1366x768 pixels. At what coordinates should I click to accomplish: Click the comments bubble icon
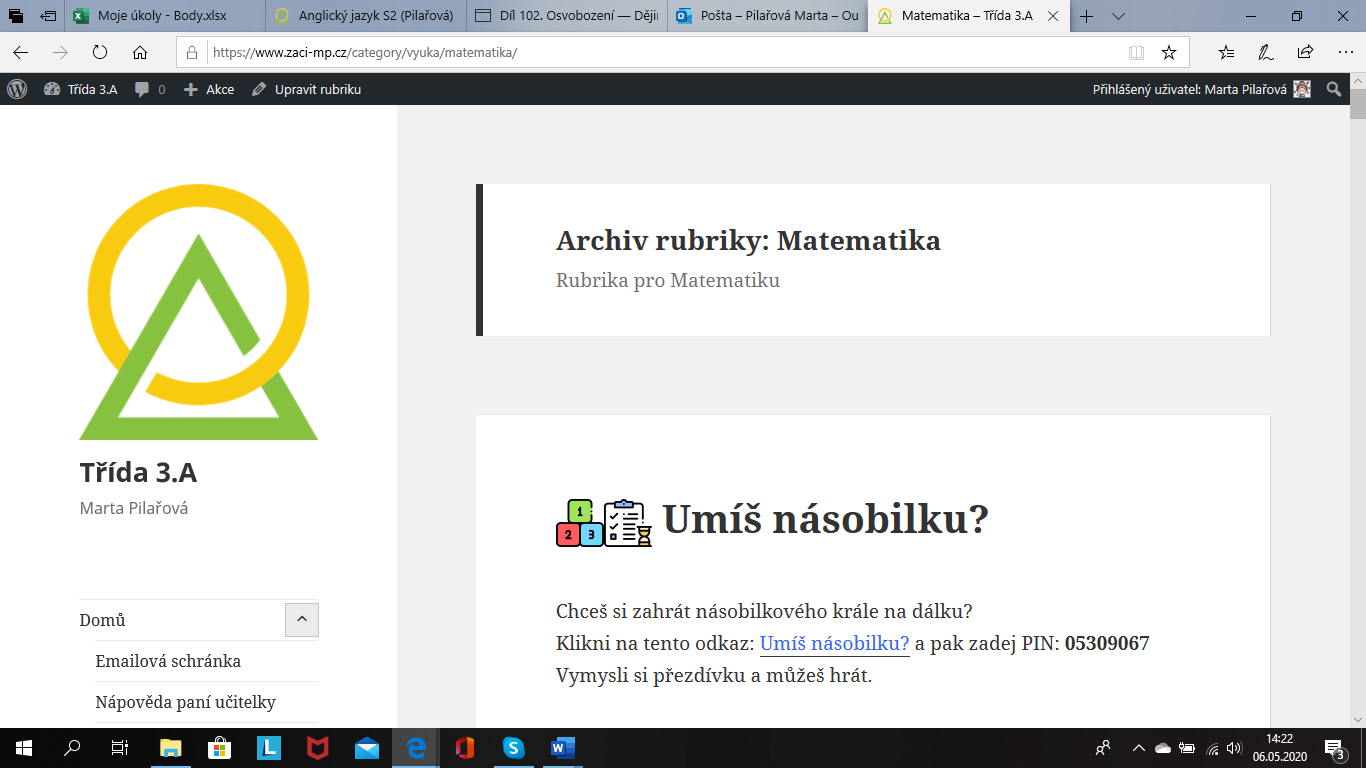tap(143, 89)
